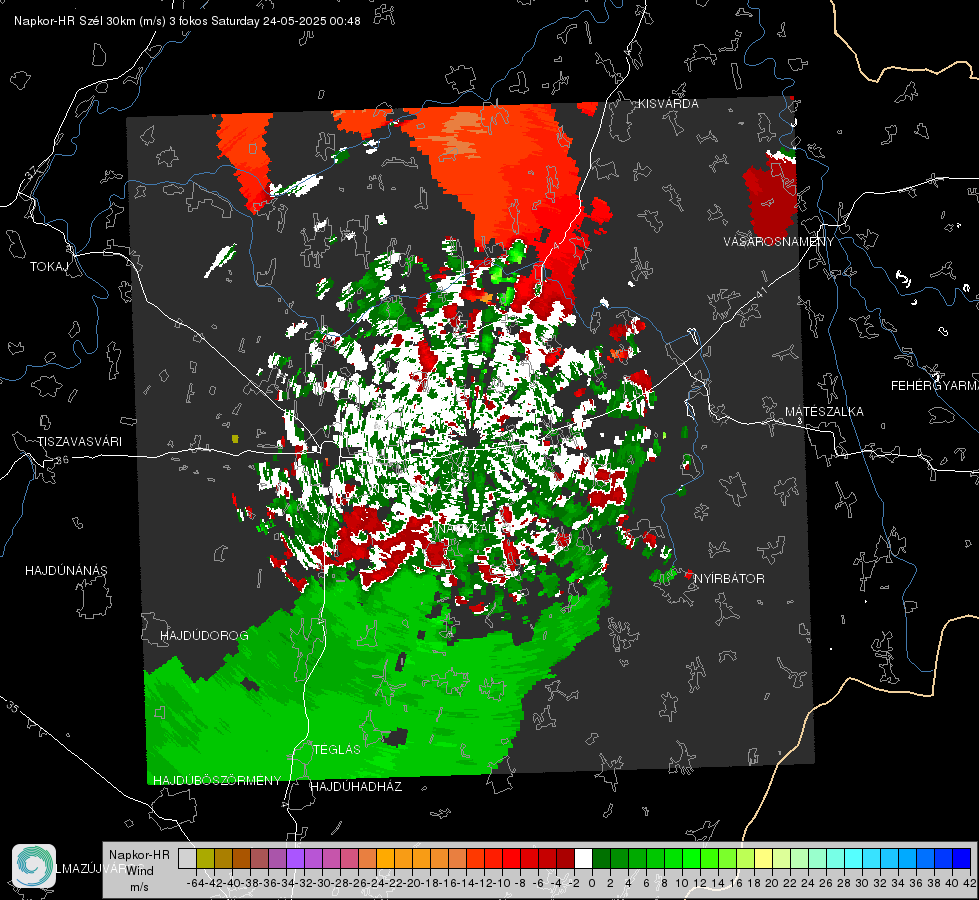The height and width of the screenshot is (900, 979).
Task: Click the NAGYKÁLLÓ label over radar echoes
Action: tap(474, 529)
